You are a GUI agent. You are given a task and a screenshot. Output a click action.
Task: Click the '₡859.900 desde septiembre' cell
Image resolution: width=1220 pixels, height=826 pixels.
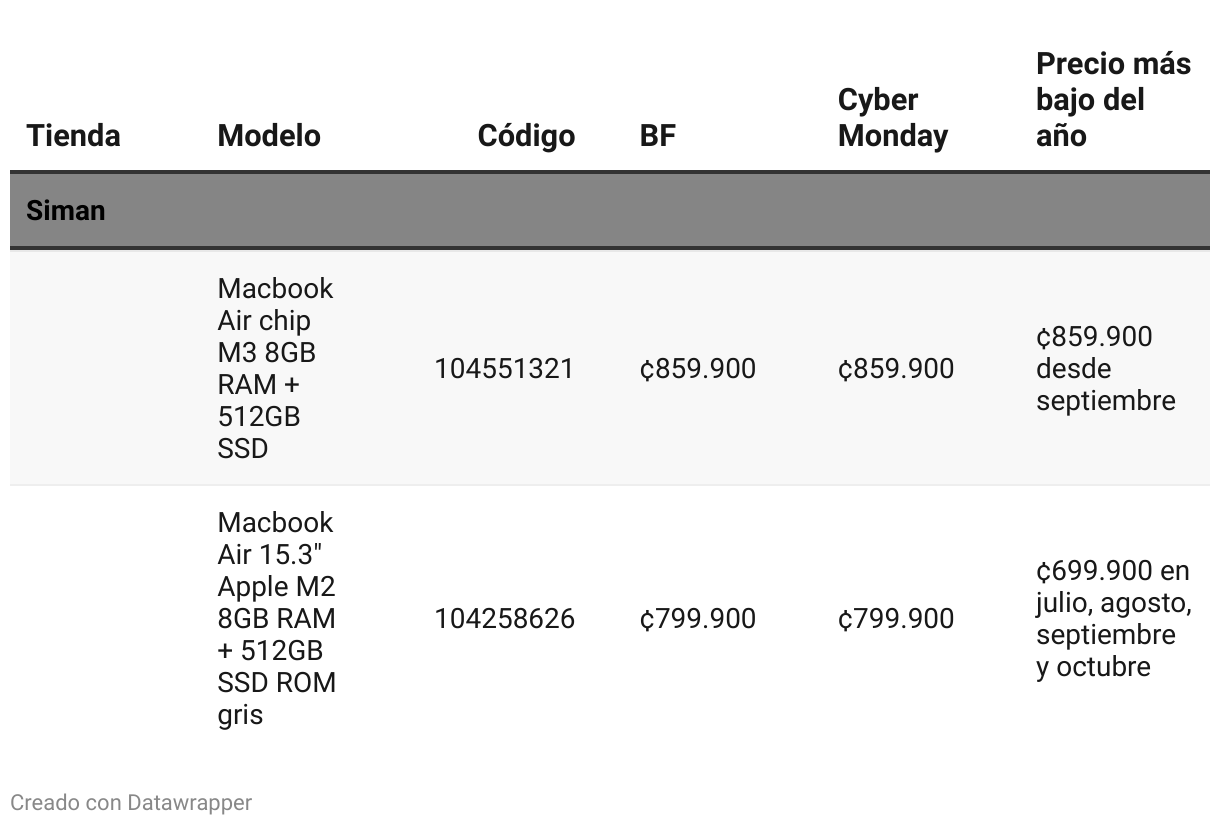click(x=1105, y=369)
